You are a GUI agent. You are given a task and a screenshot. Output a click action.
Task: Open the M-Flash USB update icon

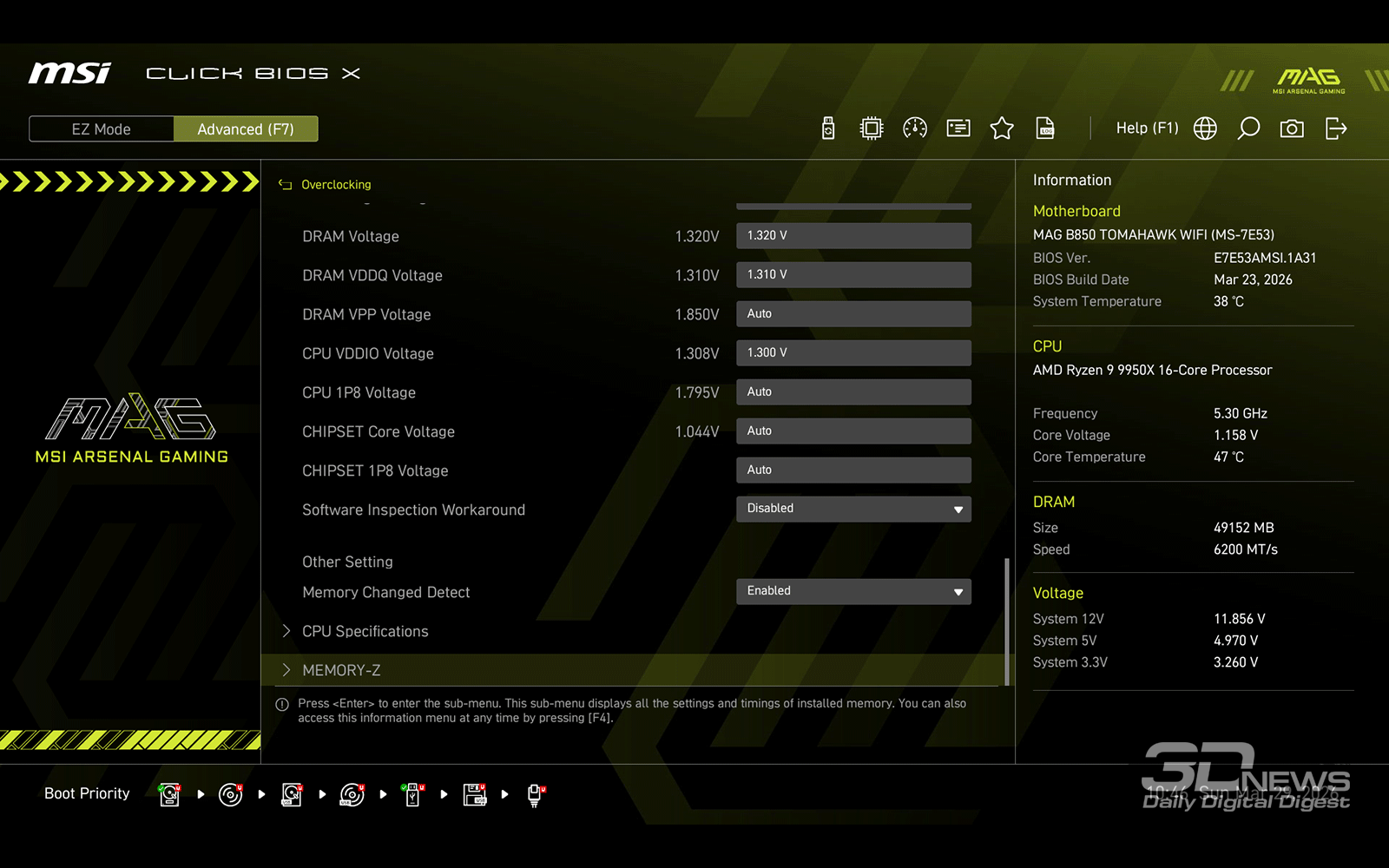pos(828,128)
